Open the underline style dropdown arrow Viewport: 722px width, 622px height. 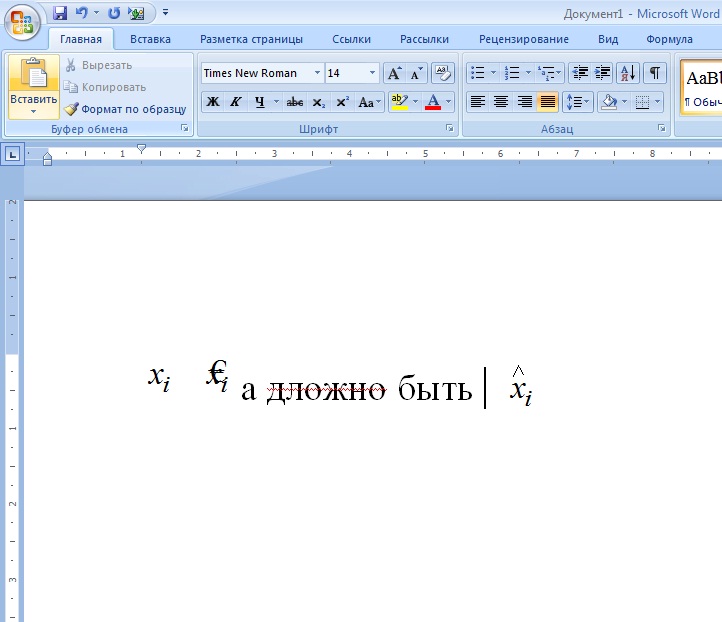coord(276,101)
